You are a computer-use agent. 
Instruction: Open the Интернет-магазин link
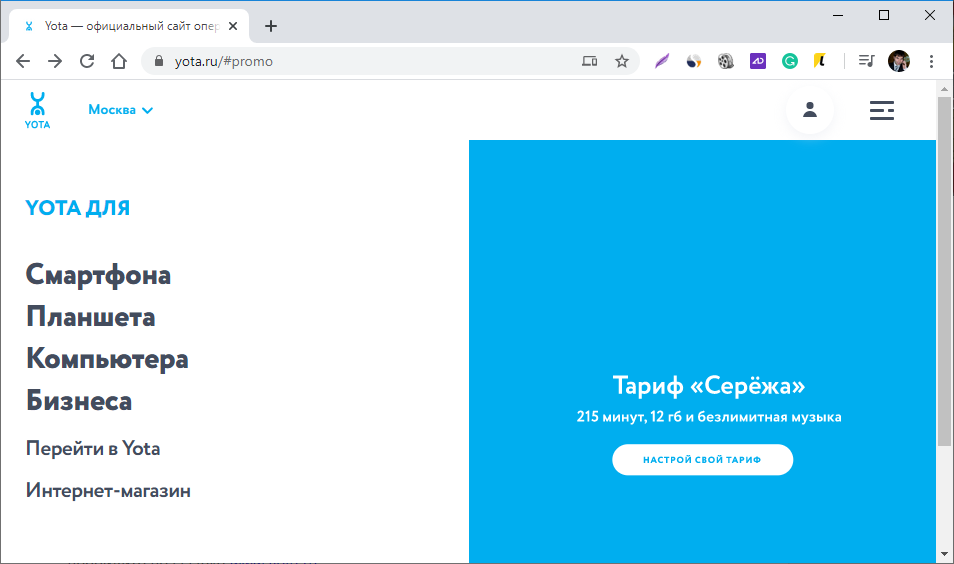point(108,490)
